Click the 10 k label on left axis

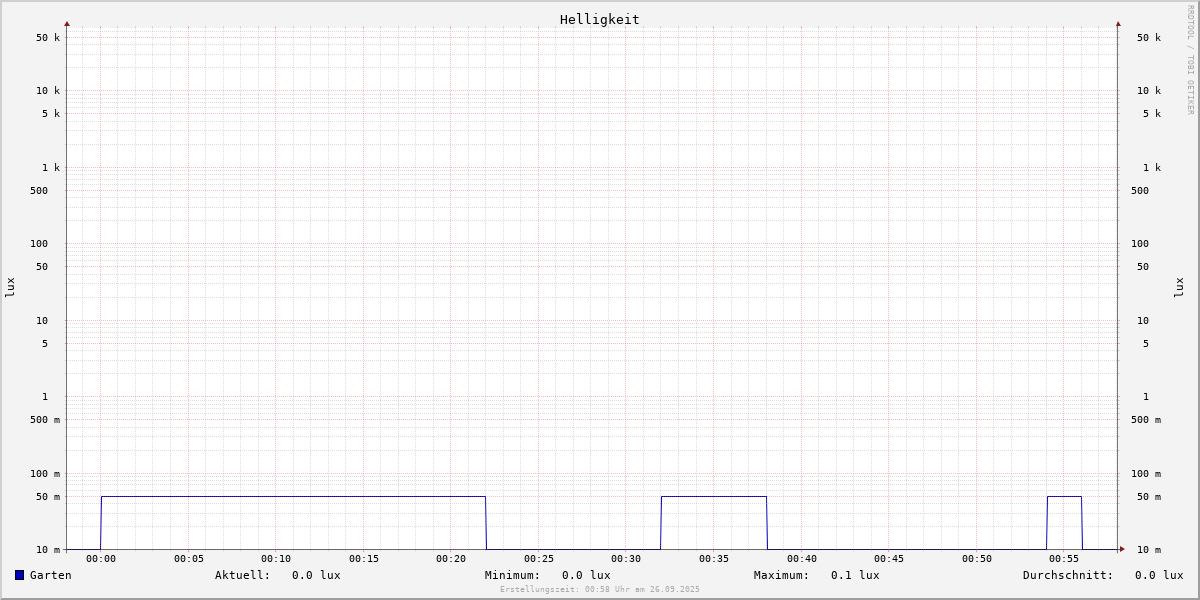coord(48,91)
